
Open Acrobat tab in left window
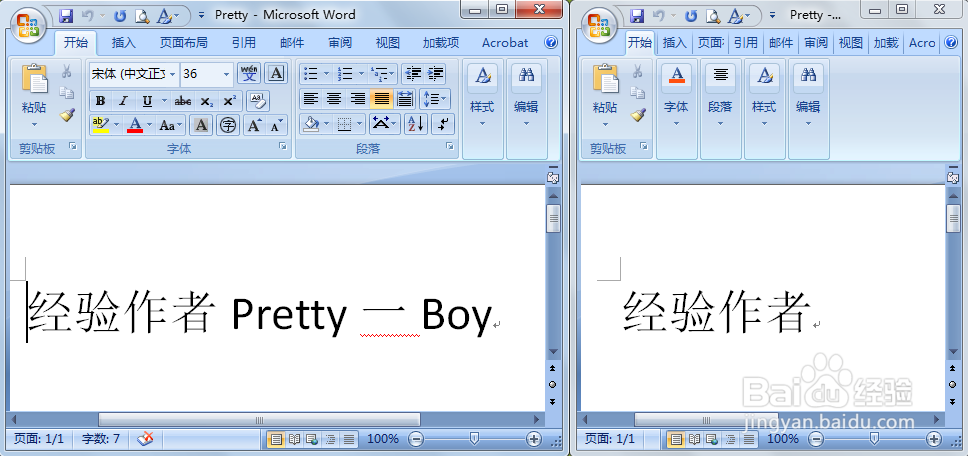pyautogui.click(x=505, y=43)
